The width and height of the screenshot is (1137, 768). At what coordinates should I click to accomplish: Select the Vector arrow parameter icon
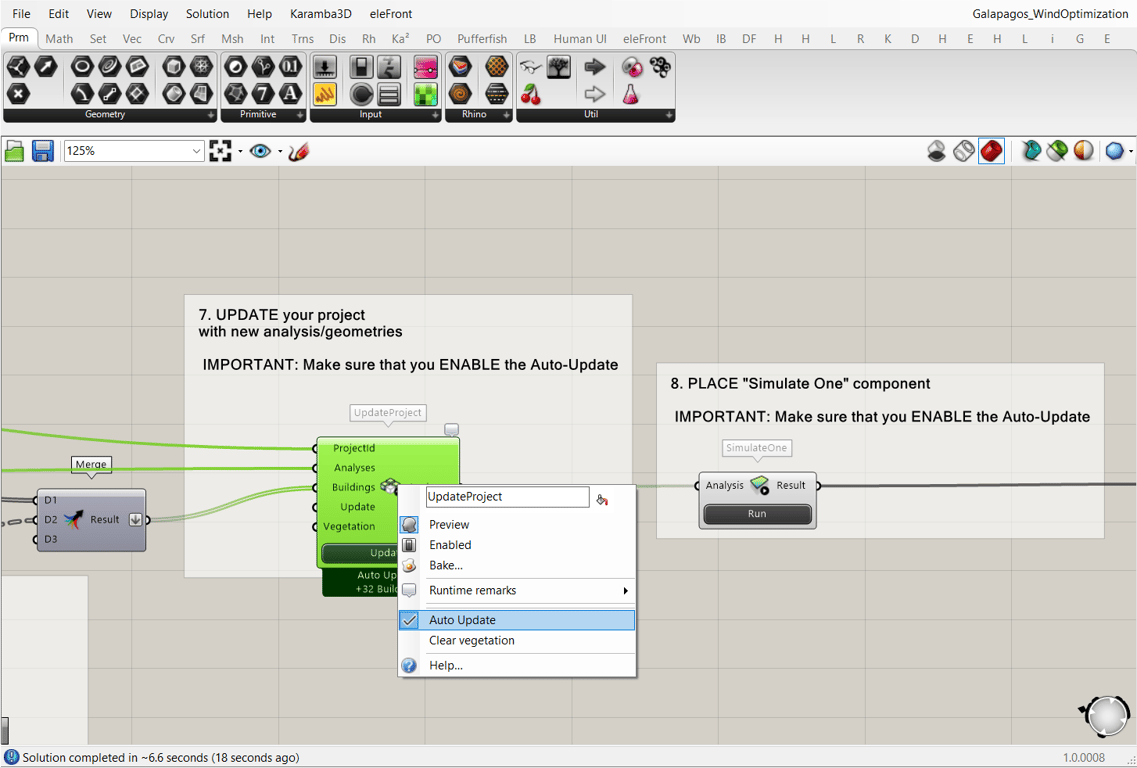tap(46, 67)
